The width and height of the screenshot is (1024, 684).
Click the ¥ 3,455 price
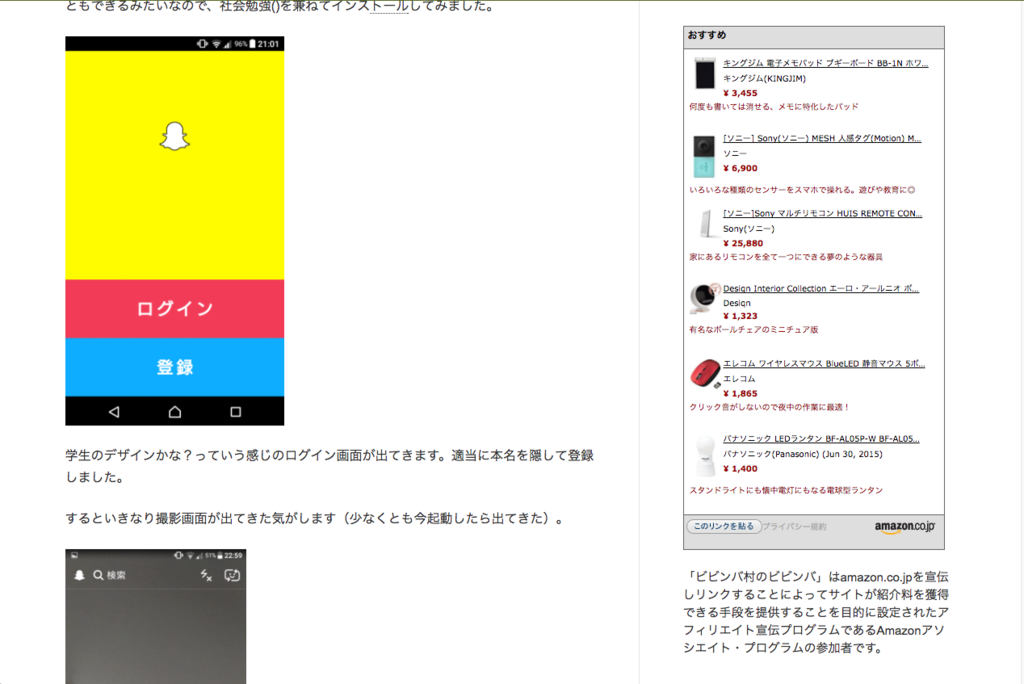740,93
